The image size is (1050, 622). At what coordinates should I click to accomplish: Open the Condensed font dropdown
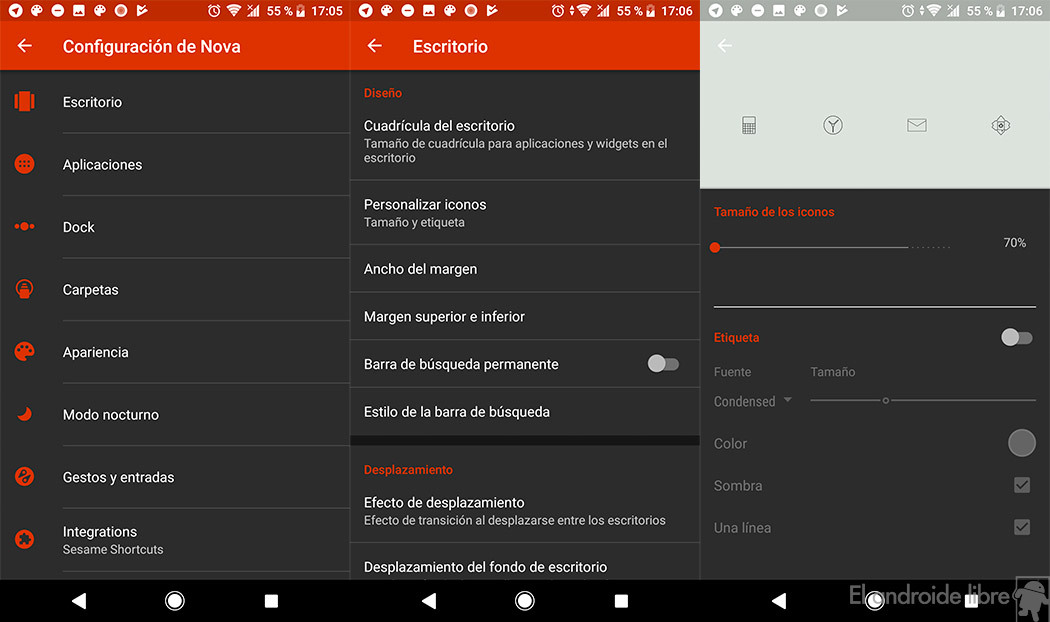coord(753,401)
